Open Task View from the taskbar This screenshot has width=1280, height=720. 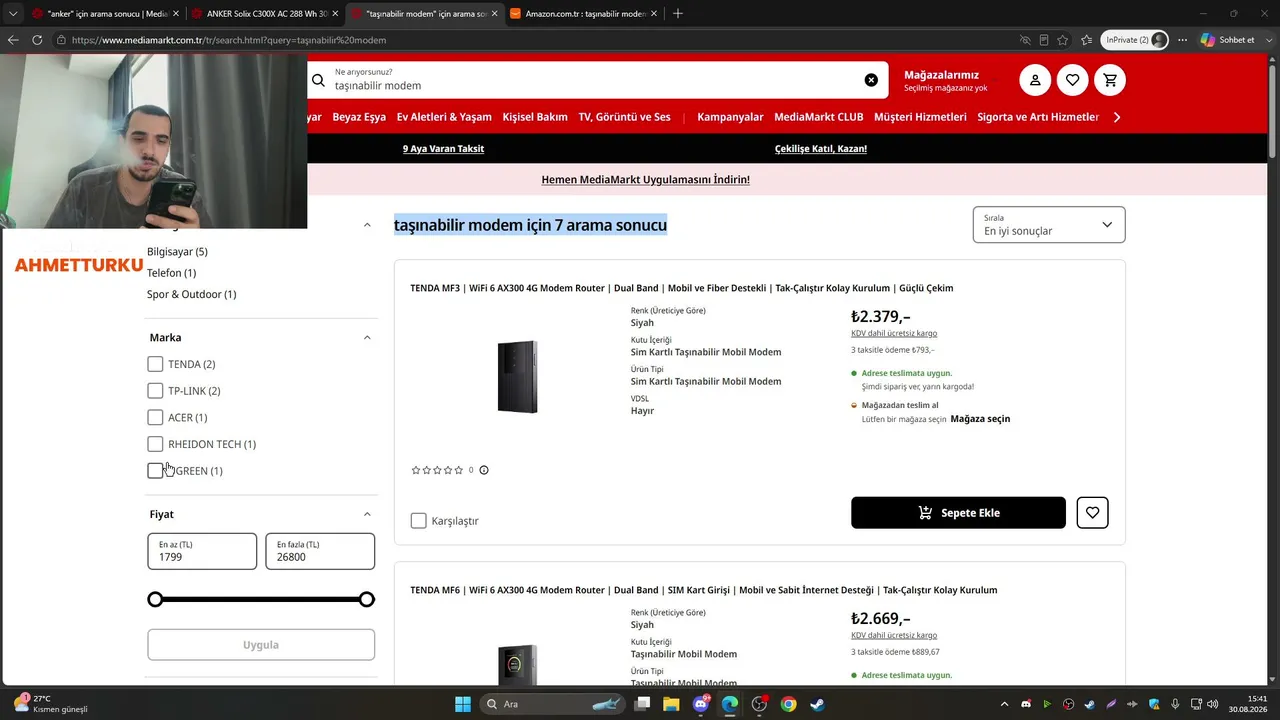[x=643, y=704]
